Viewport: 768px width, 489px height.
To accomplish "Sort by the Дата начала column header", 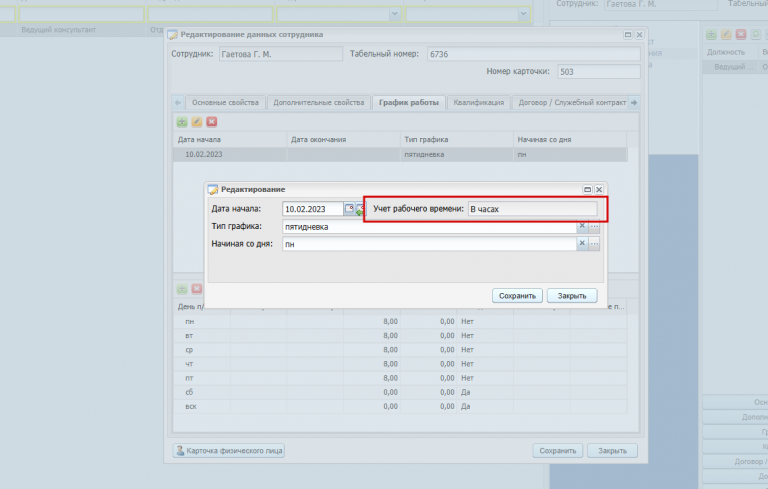I will pyautogui.click(x=230, y=140).
